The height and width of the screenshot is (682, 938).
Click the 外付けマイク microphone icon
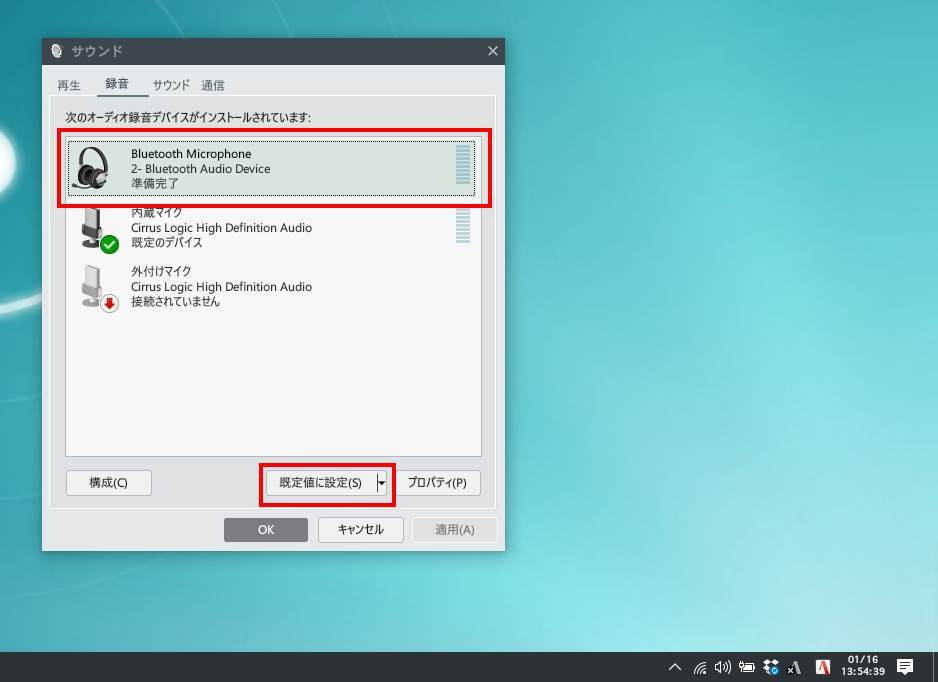coord(95,287)
